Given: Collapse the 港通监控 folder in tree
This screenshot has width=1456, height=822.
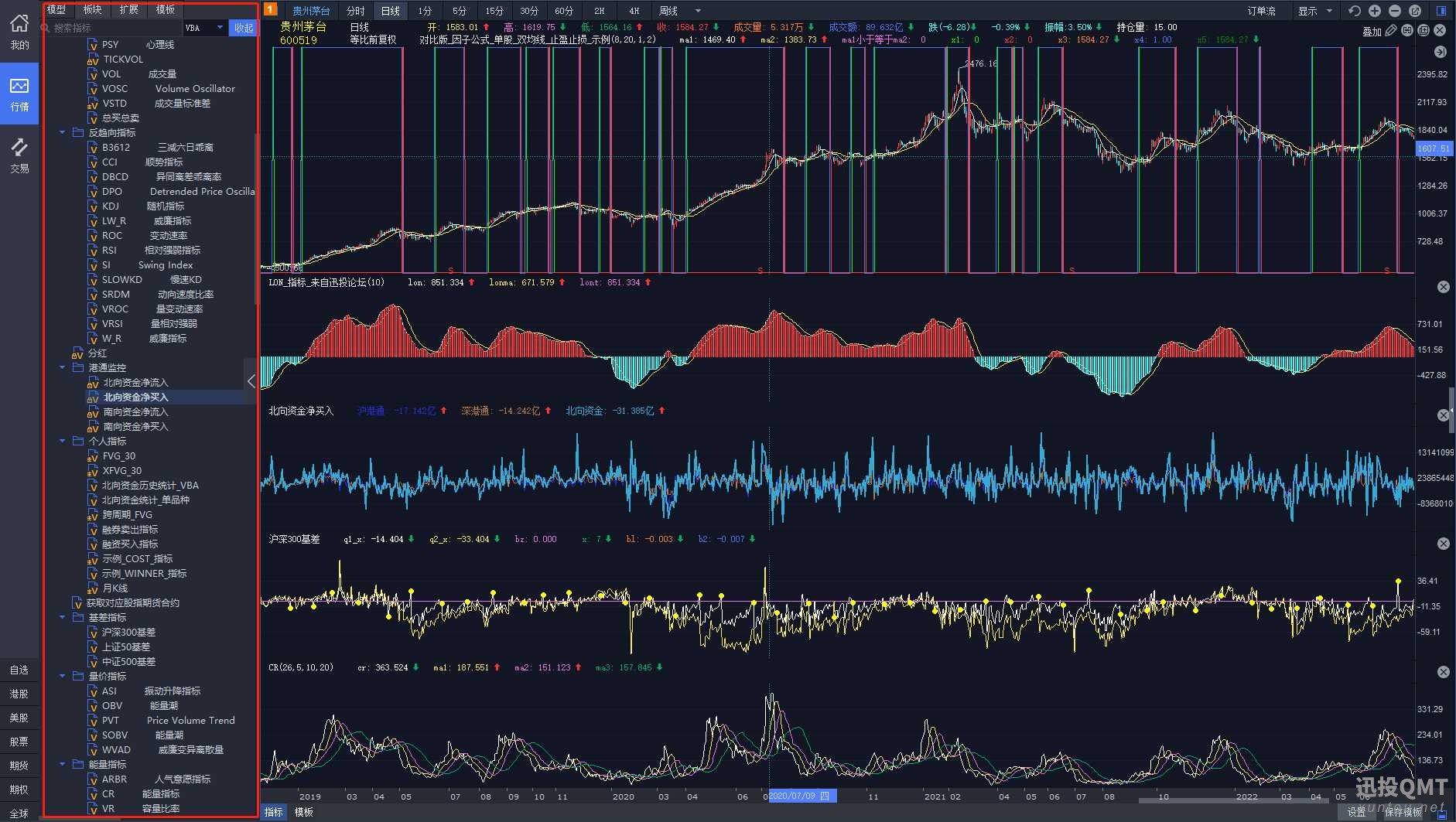Looking at the screenshot, I should 63,368.
